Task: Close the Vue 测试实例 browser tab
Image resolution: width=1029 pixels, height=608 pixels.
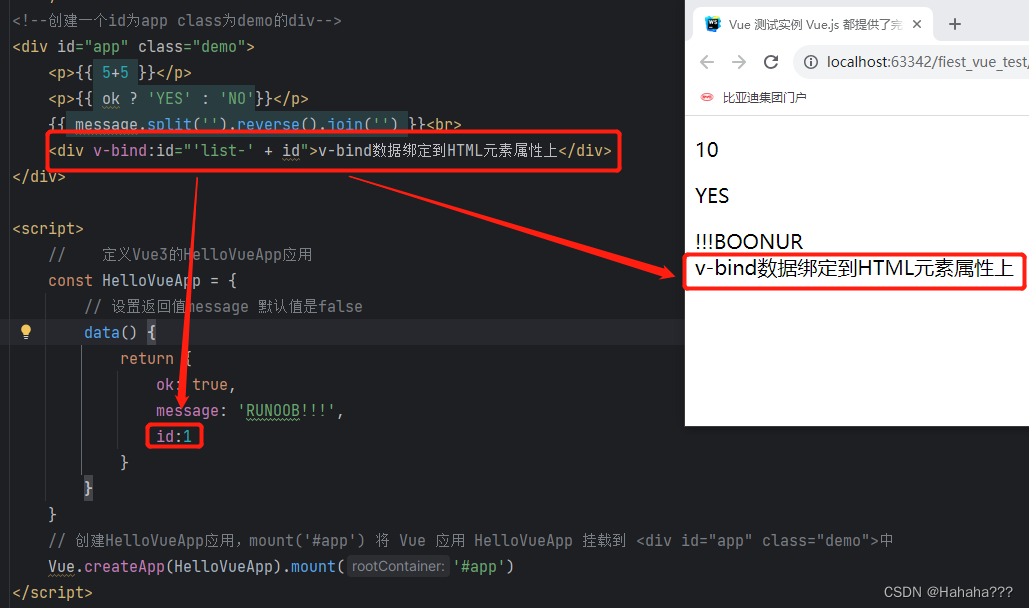Action: [917, 24]
